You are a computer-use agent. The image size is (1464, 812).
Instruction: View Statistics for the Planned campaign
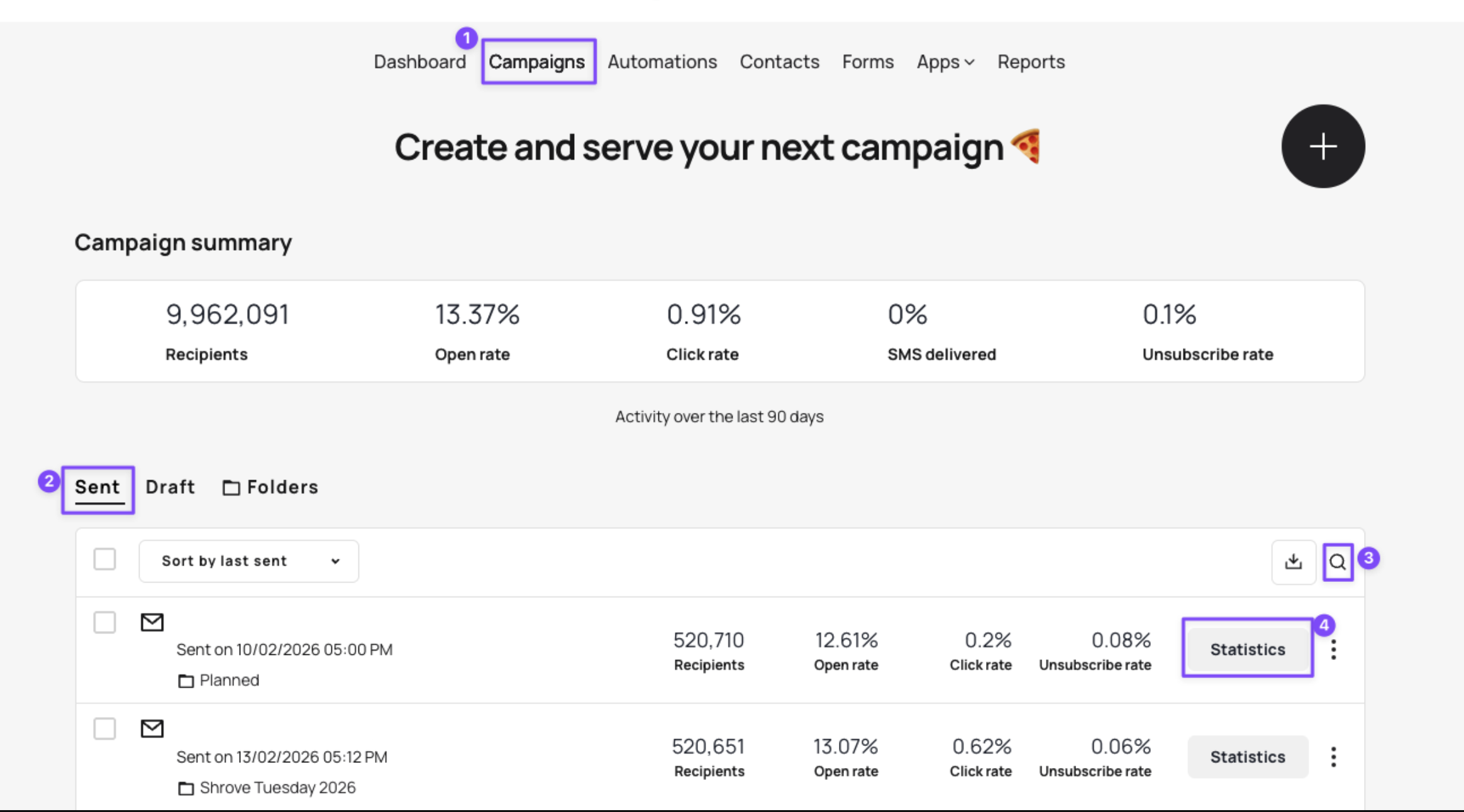1248,649
